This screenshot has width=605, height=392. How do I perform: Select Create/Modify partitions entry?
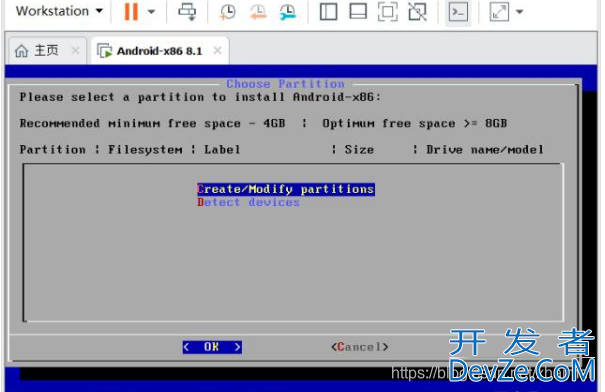click(x=286, y=189)
